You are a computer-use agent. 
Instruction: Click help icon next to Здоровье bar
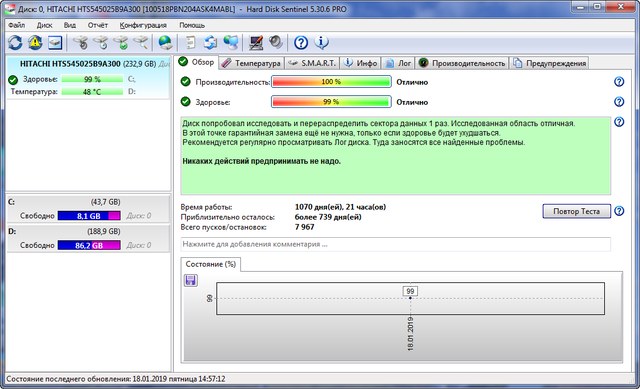[619, 102]
